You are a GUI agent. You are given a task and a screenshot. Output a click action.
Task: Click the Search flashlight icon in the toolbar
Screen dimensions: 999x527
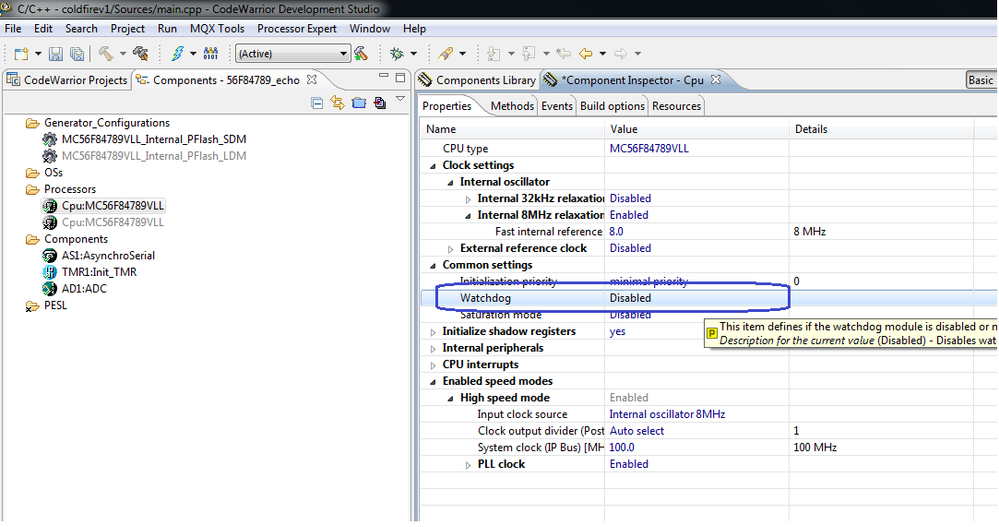(446, 54)
